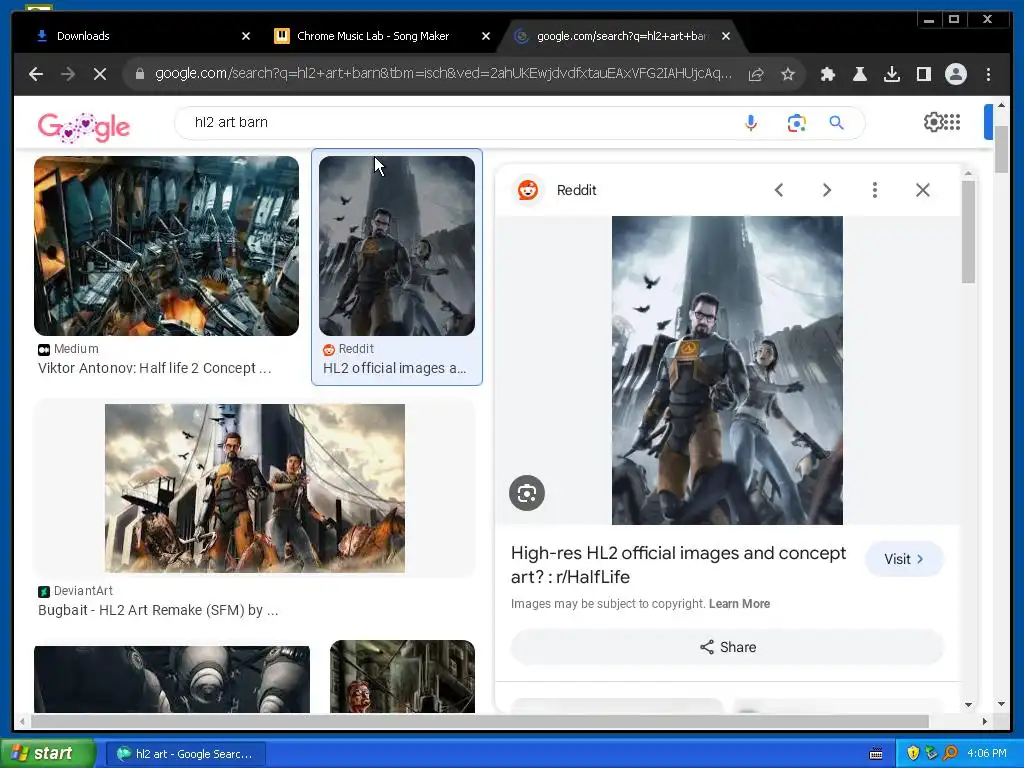Open the Google apps grid
This screenshot has width=1024, height=768.
[952, 122]
